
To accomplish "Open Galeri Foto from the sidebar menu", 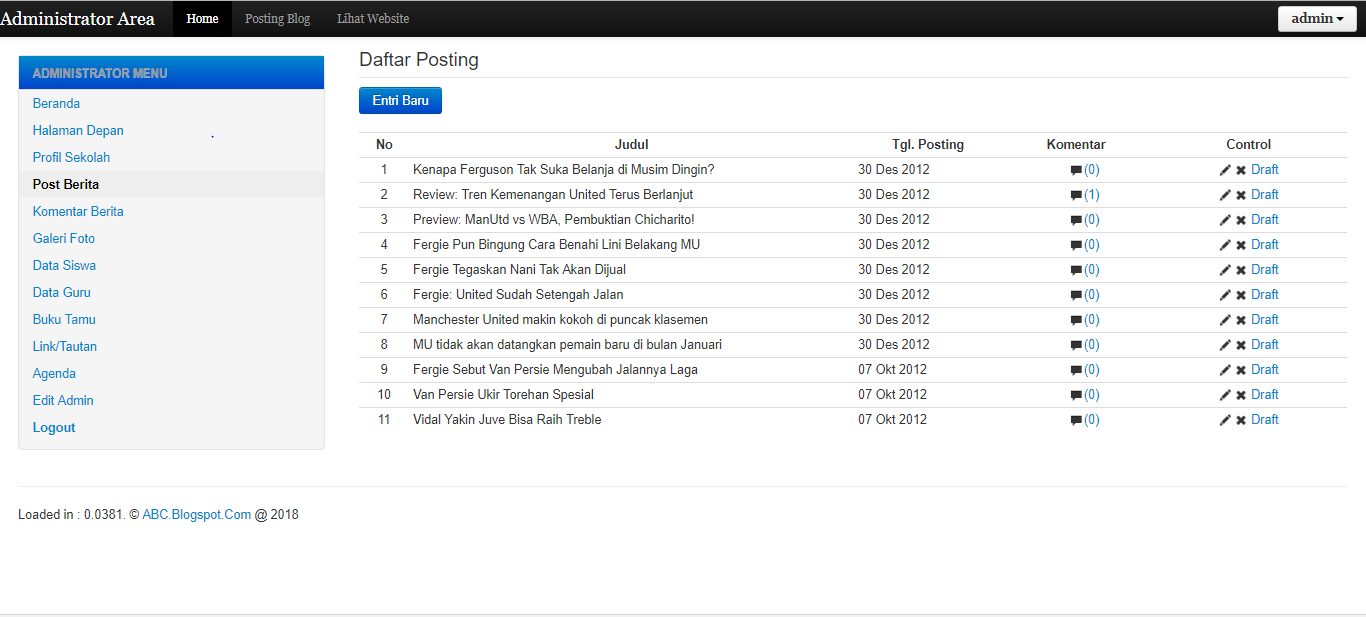I will pyautogui.click(x=64, y=239).
